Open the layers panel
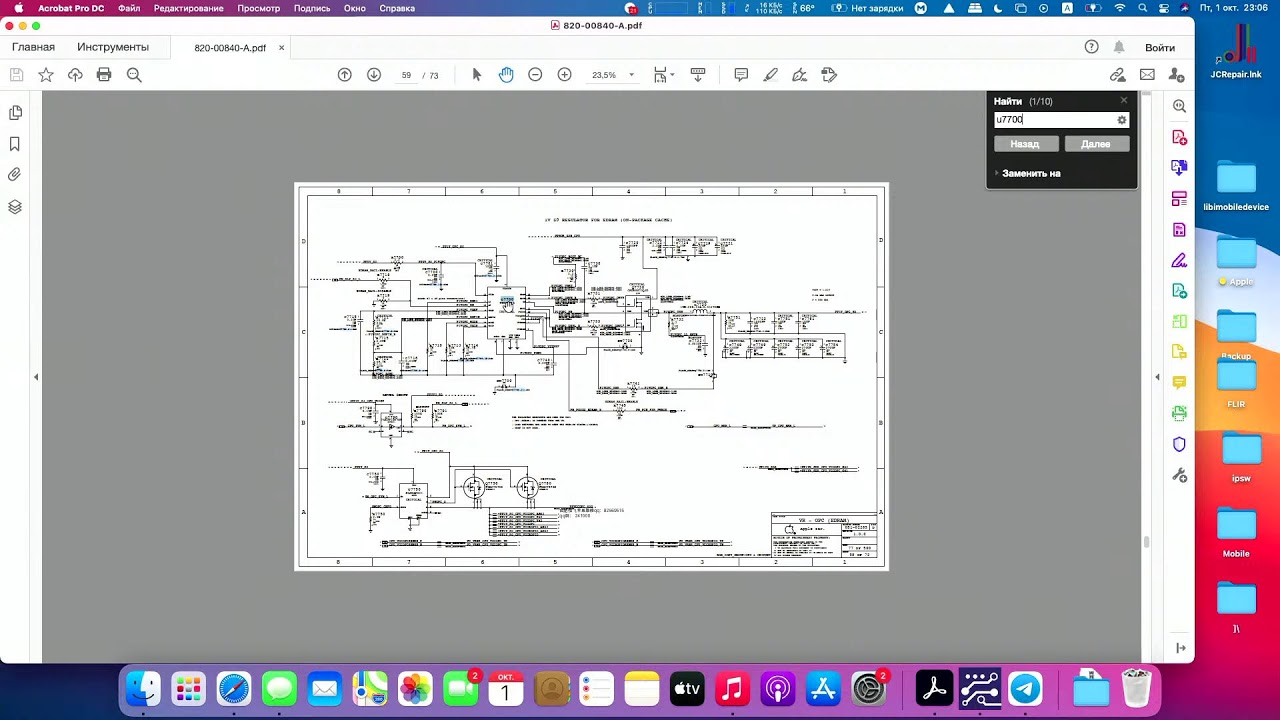This screenshot has width=1280, height=720. (15, 207)
